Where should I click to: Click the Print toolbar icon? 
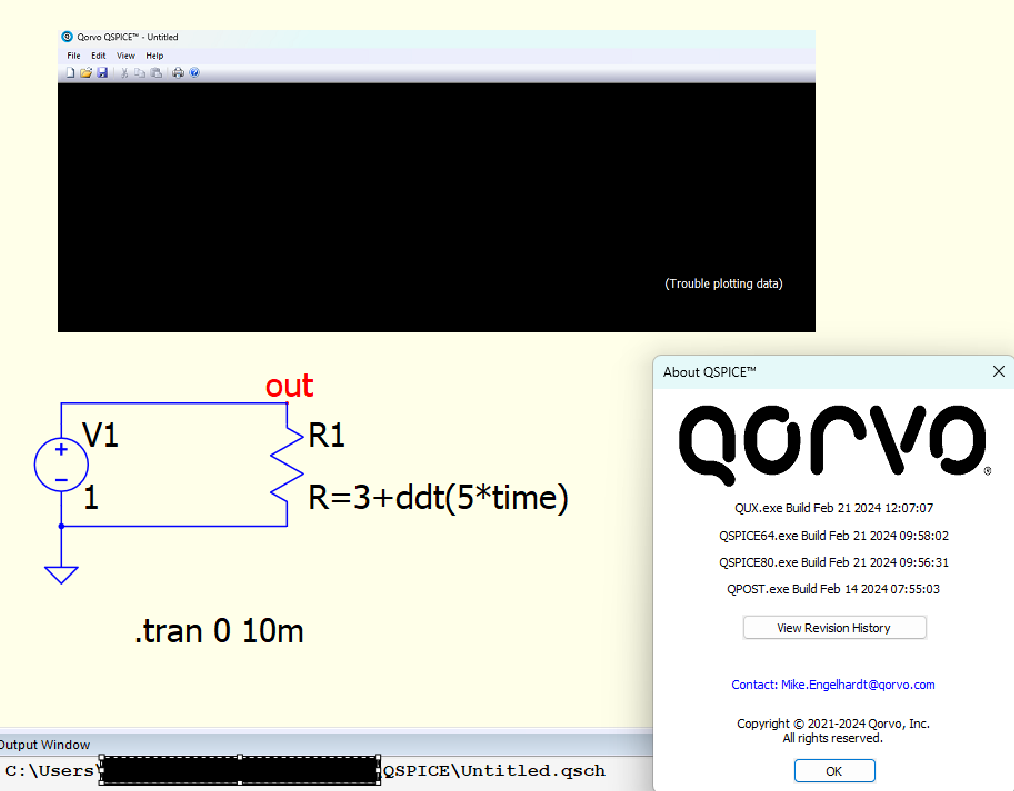click(178, 73)
